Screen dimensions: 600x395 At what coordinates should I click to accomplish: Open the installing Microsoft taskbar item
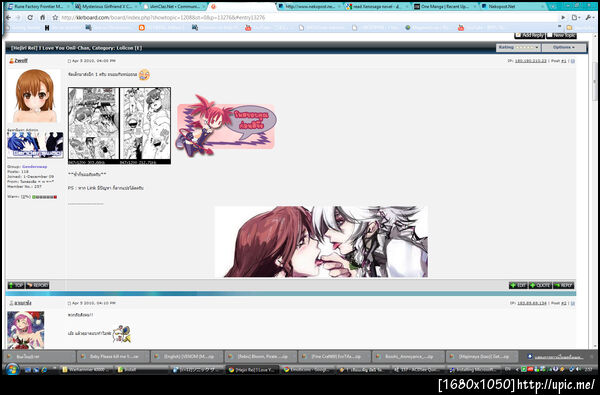click(x=474, y=370)
